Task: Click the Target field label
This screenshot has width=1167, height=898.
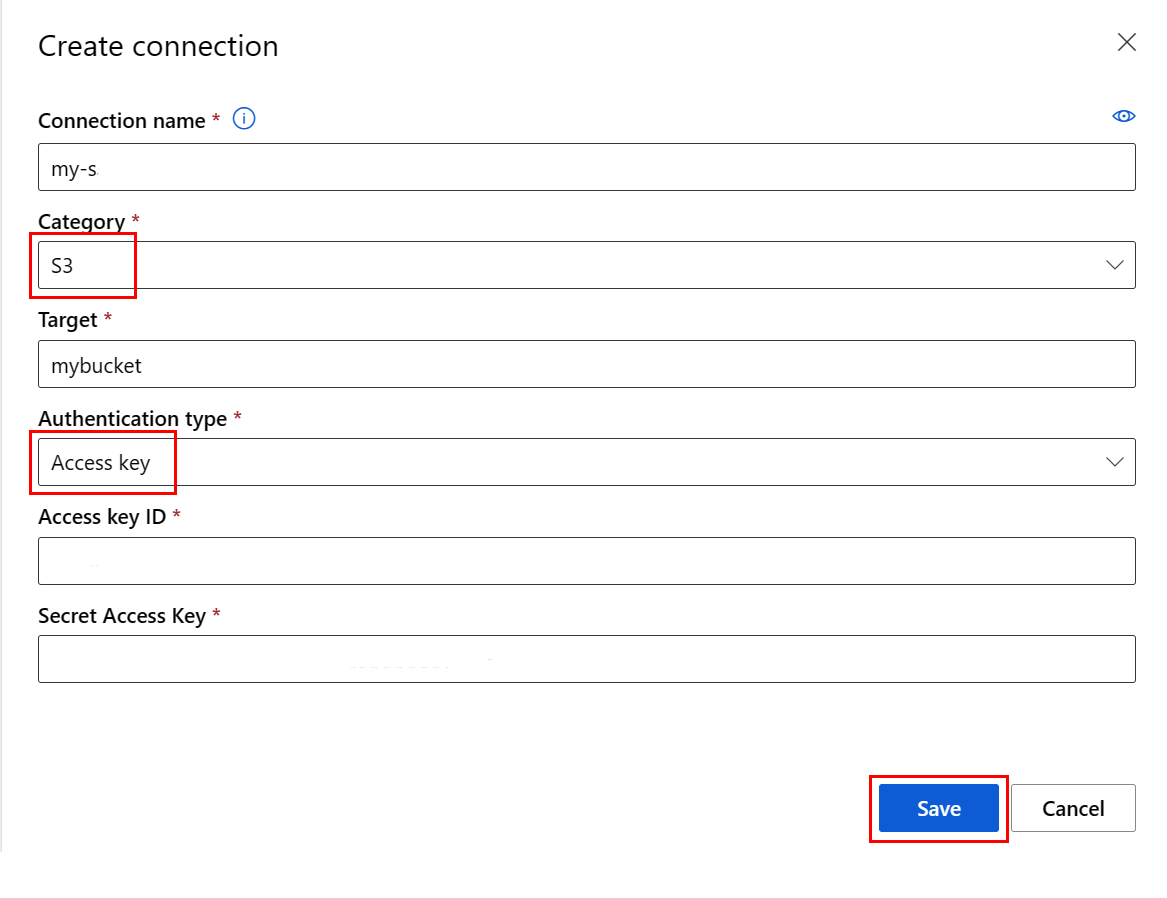Action: 68,320
